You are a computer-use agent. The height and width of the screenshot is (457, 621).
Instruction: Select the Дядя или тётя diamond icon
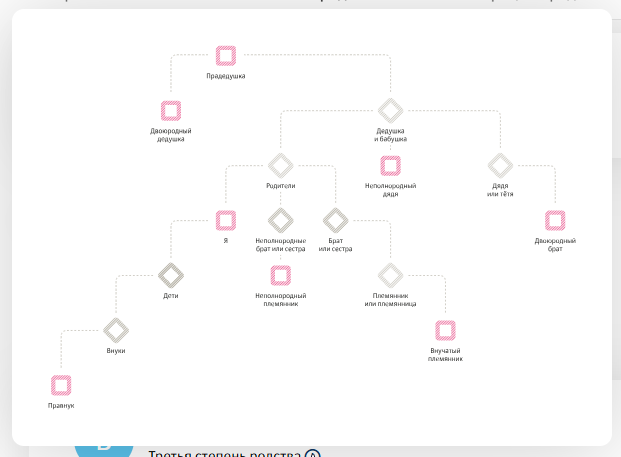pyautogui.click(x=500, y=165)
